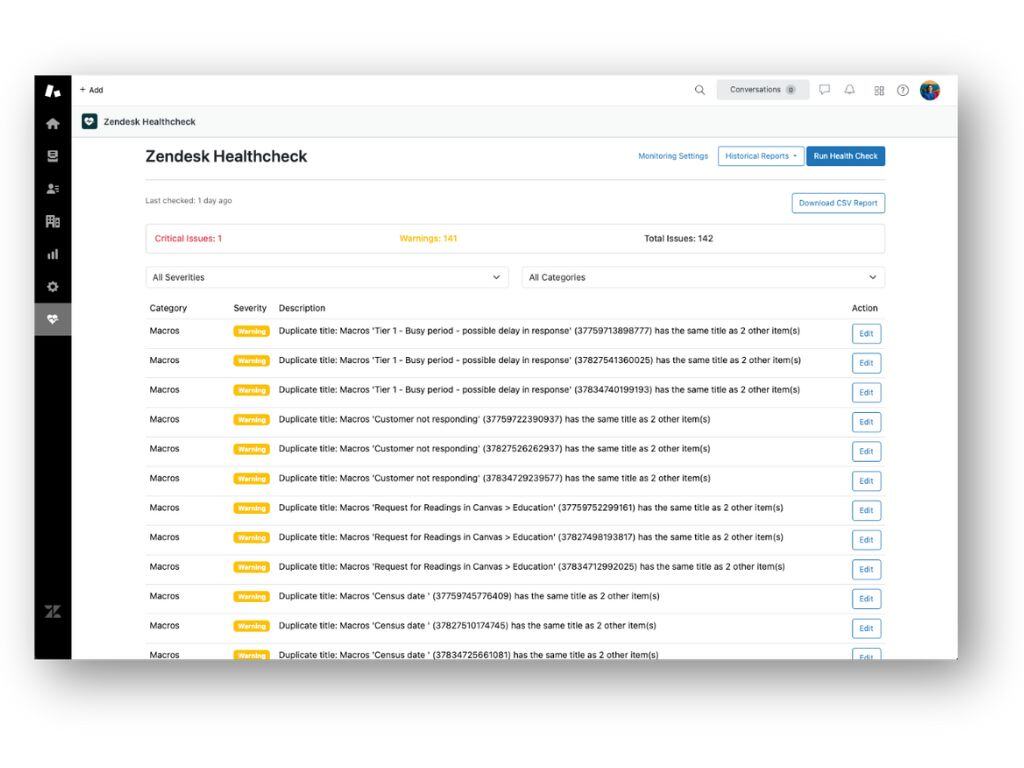Click the Run Health Check button
This screenshot has width=1024, height=768.
click(x=845, y=156)
